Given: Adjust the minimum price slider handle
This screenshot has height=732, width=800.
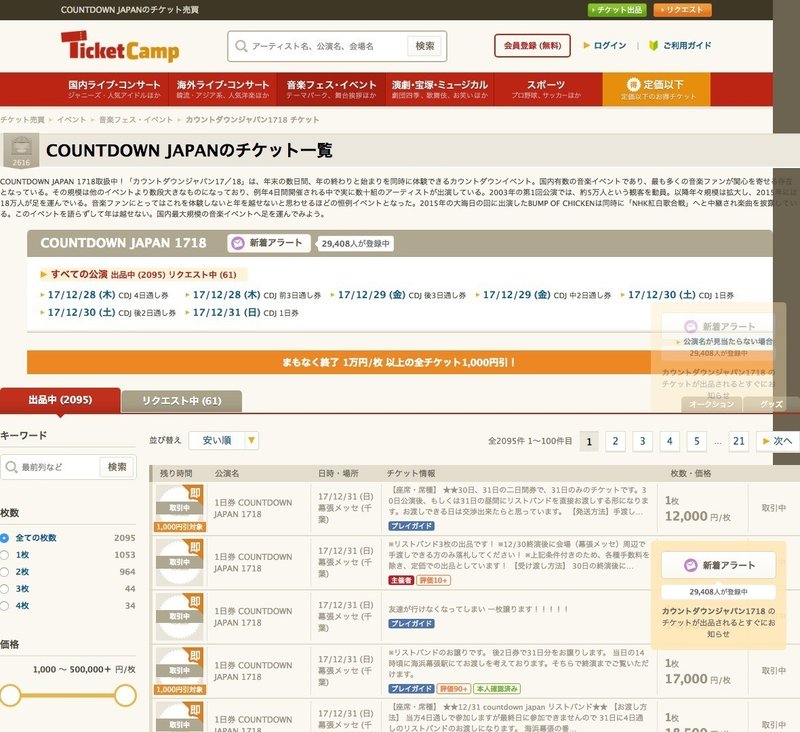Looking at the screenshot, I should click(10, 695).
